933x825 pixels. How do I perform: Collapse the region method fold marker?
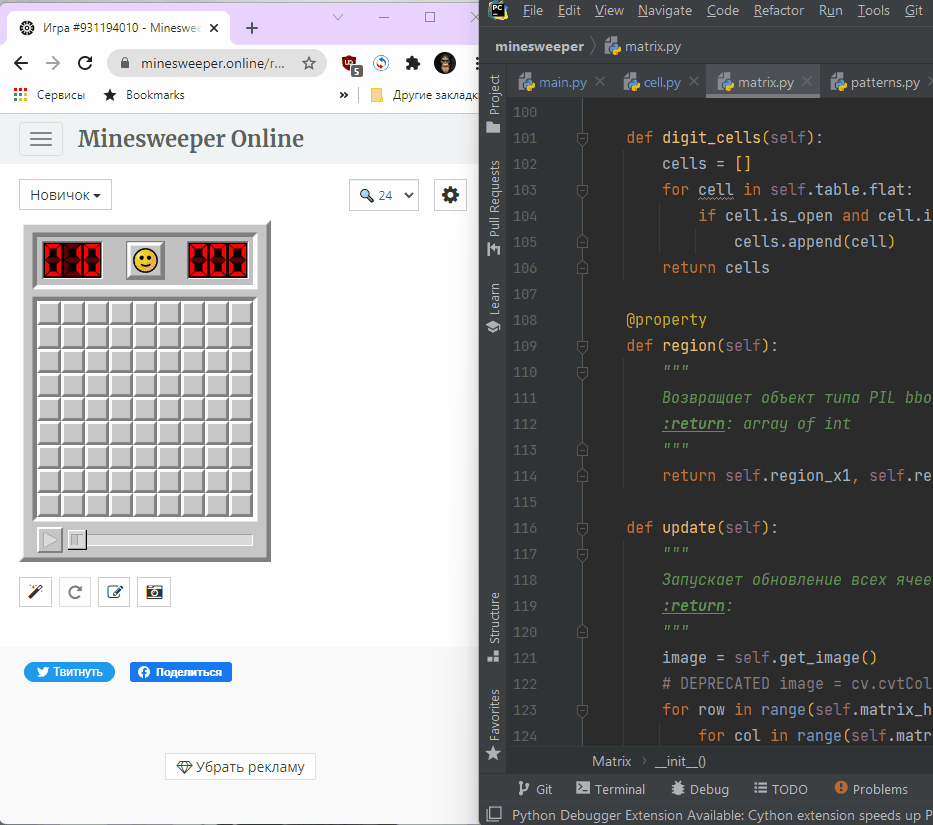point(583,346)
